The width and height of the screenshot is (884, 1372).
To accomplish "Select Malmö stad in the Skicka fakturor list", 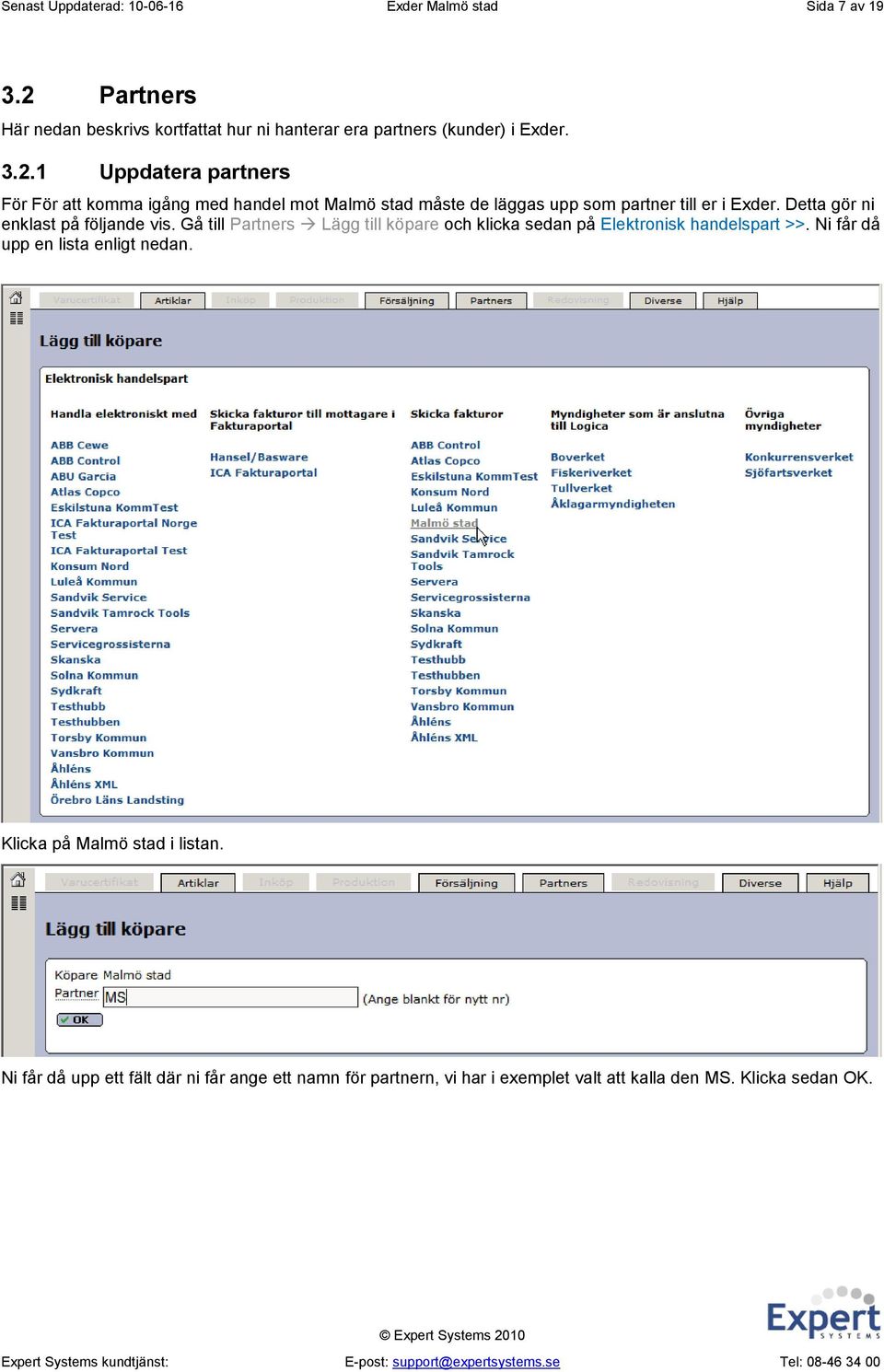I will [444, 523].
